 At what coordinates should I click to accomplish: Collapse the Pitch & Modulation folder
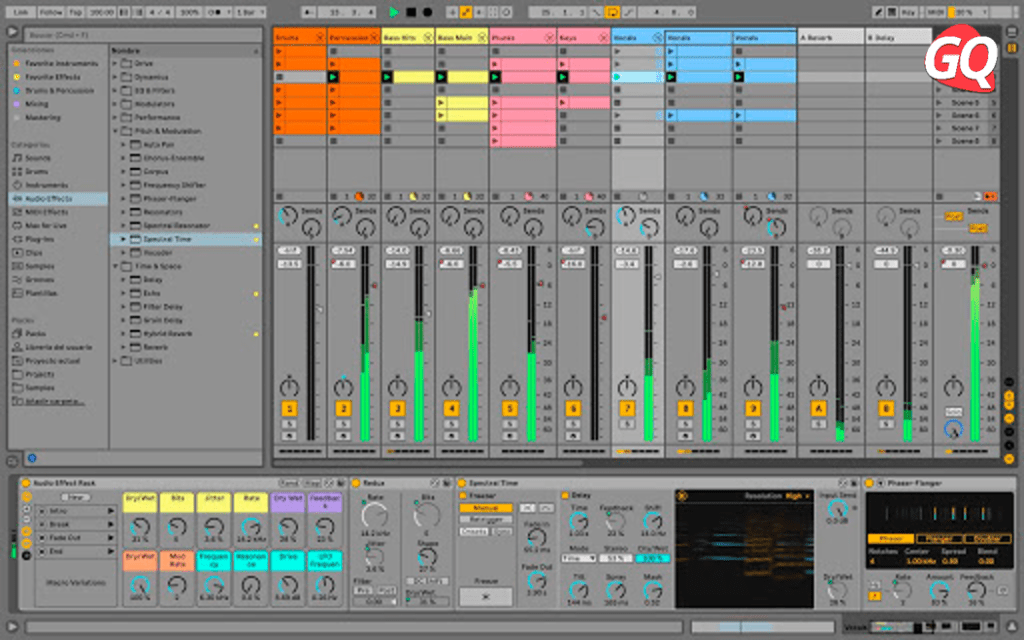tap(115, 131)
